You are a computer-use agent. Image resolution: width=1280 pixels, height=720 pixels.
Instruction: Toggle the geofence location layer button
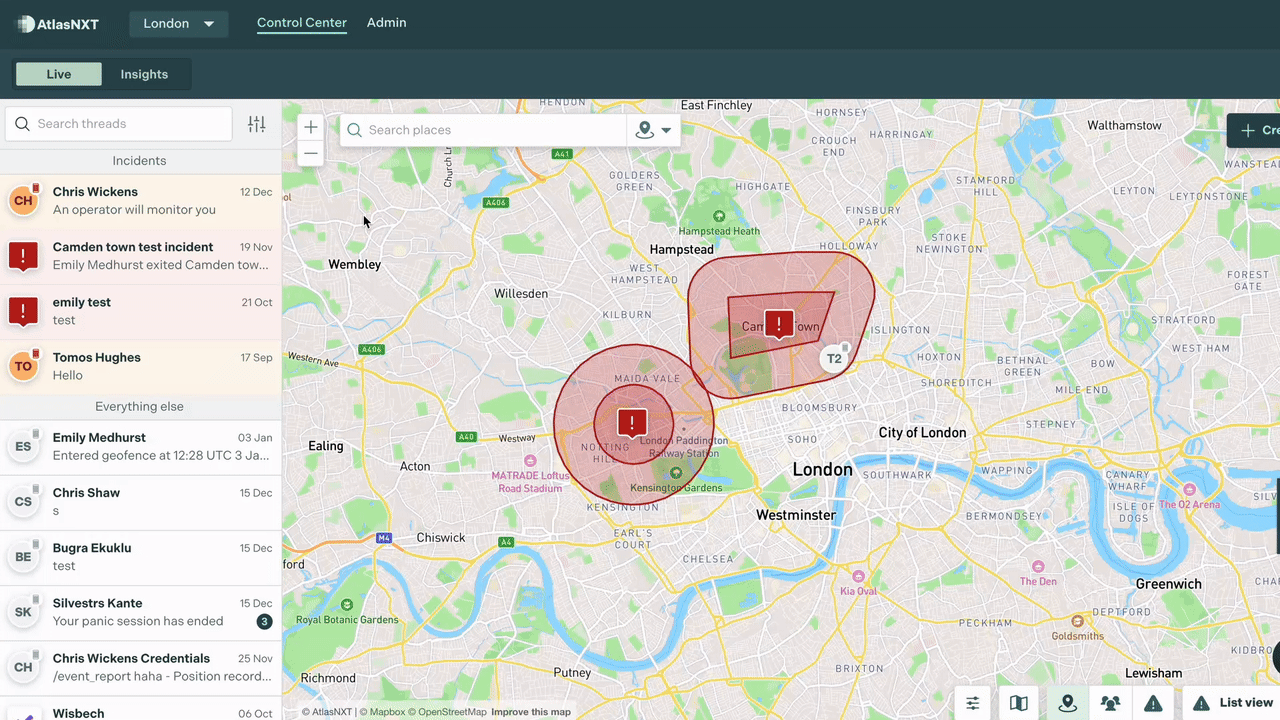pos(1067,703)
